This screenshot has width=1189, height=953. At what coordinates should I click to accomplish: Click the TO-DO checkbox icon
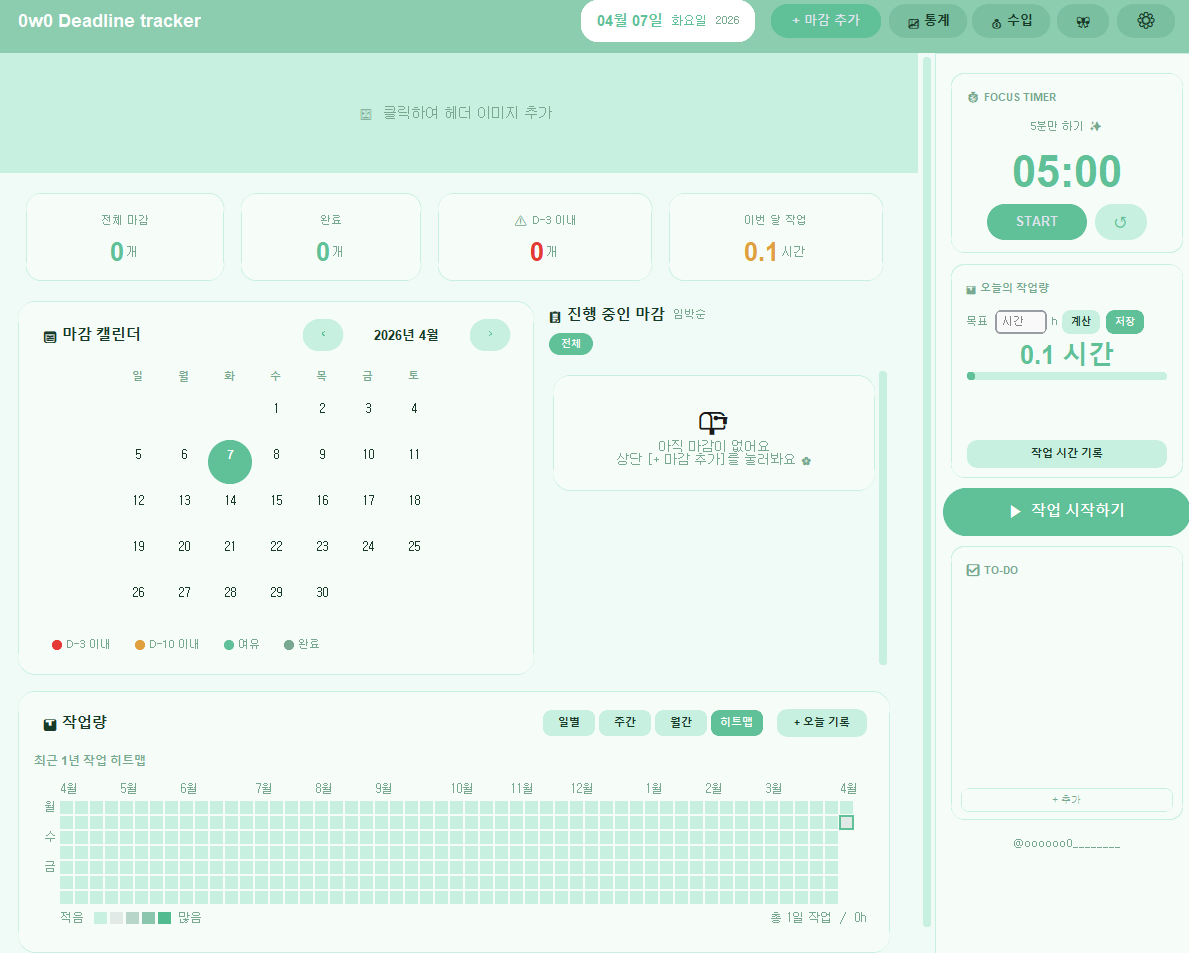pos(973,570)
